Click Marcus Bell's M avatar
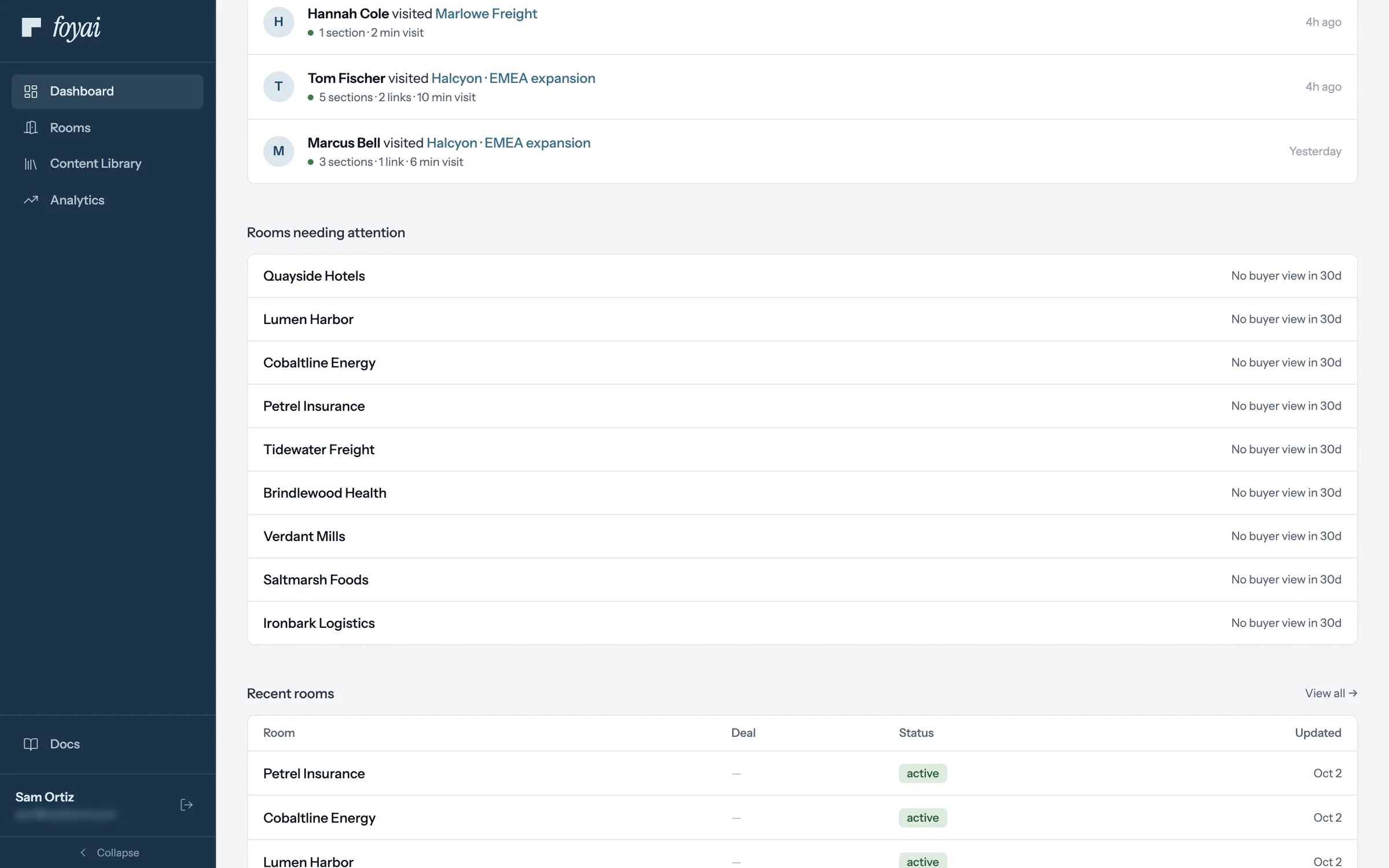Image resolution: width=1389 pixels, height=868 pixels. tap(278, 152)
